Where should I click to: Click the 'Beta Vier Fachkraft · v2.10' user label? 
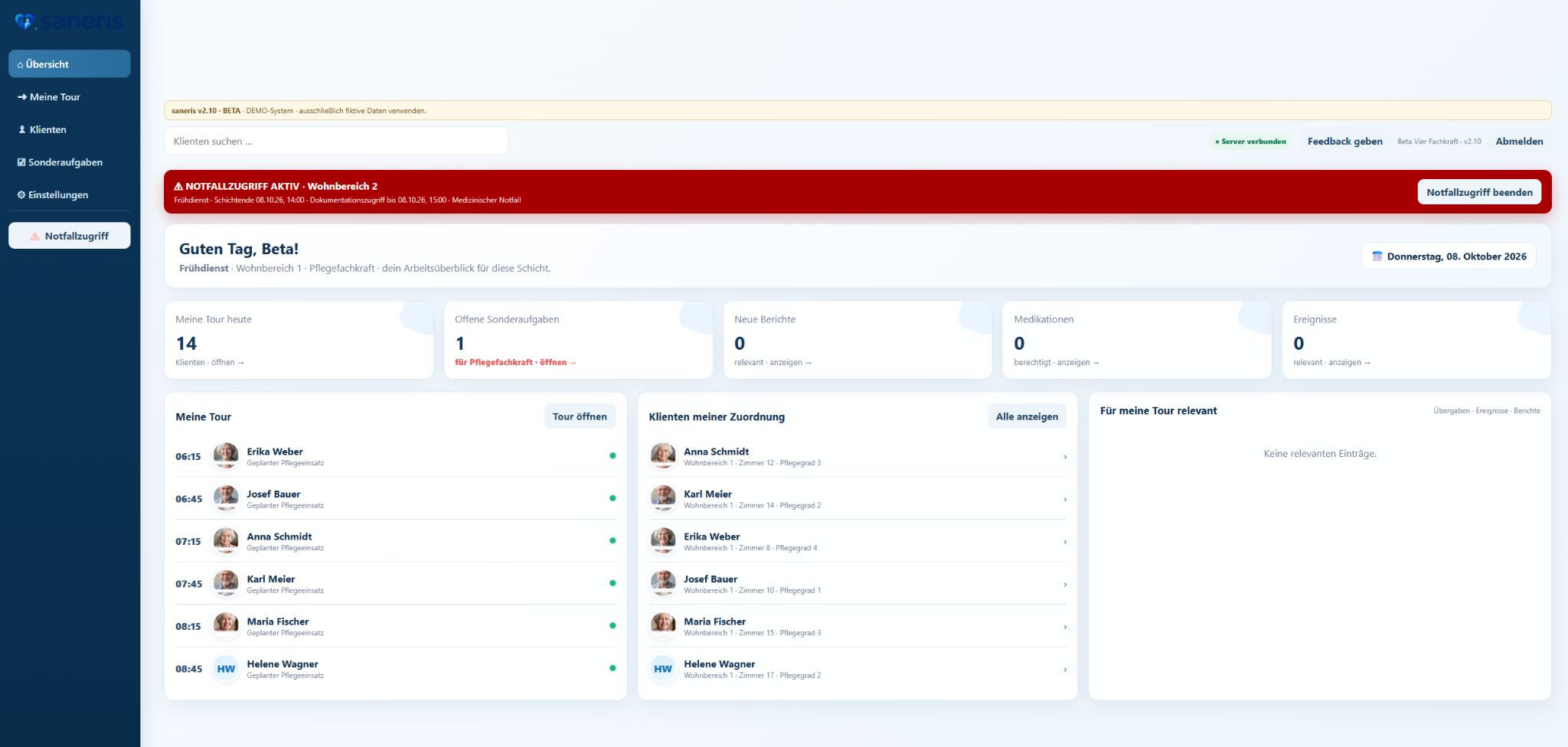[x=1439, y=142]
